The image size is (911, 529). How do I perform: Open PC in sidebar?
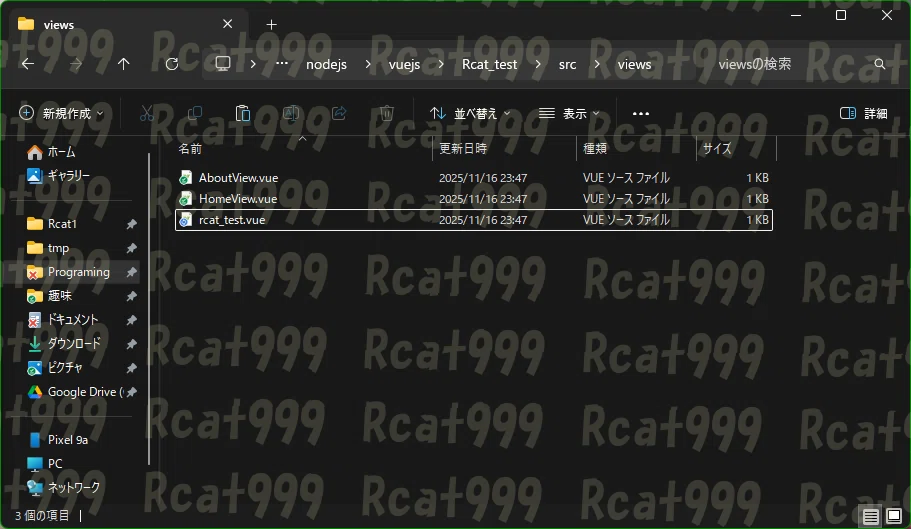(x=45, y=463)
